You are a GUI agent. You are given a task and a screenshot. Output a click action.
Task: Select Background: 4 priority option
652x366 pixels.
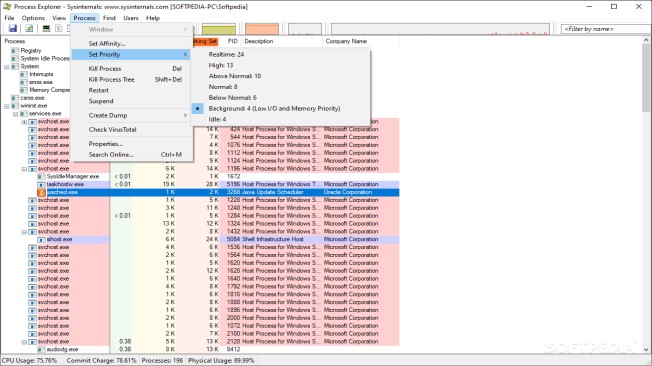pos(274,109)
